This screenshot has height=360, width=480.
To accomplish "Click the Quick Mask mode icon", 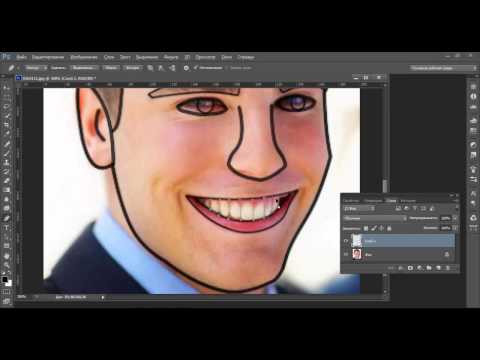I will point(6,292).
